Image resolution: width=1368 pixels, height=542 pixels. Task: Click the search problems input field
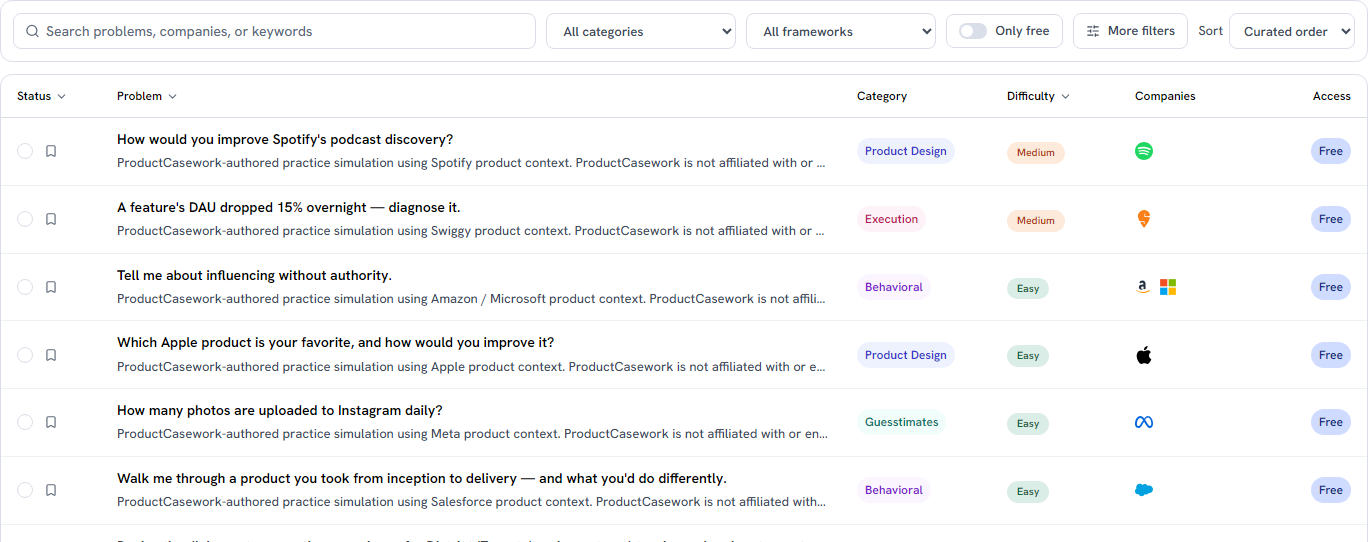pyautogui.click(x=274, y=31)
